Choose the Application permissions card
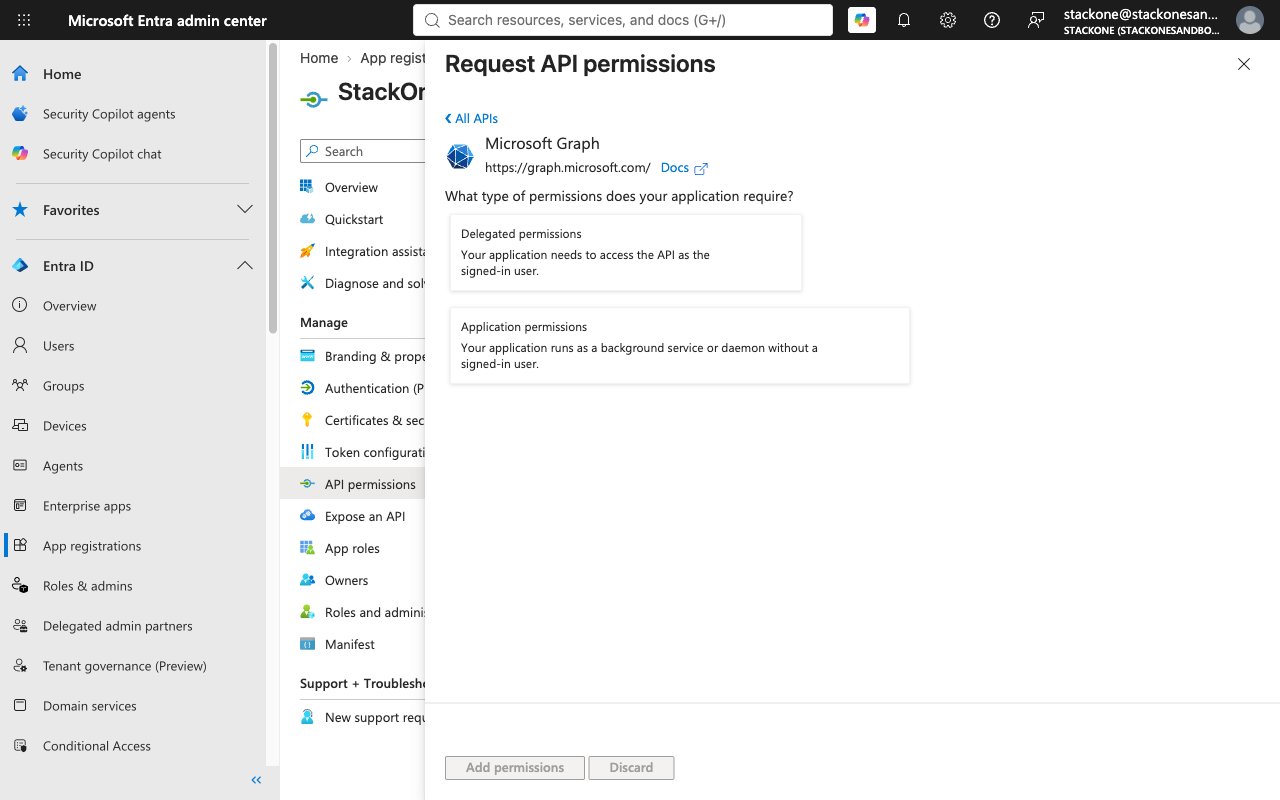The image size is (1280, 800). (680, 345)
